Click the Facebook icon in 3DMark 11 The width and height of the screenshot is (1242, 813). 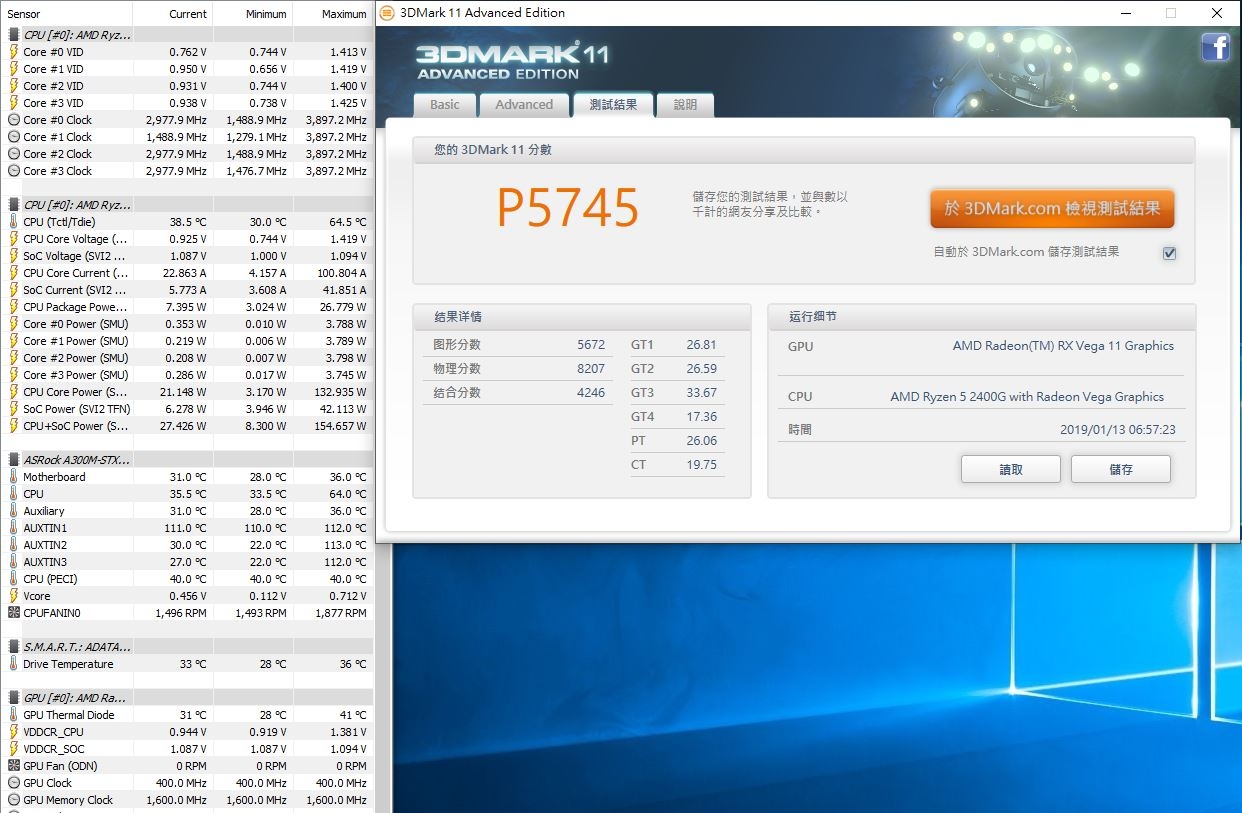[x=1215, y=47]
